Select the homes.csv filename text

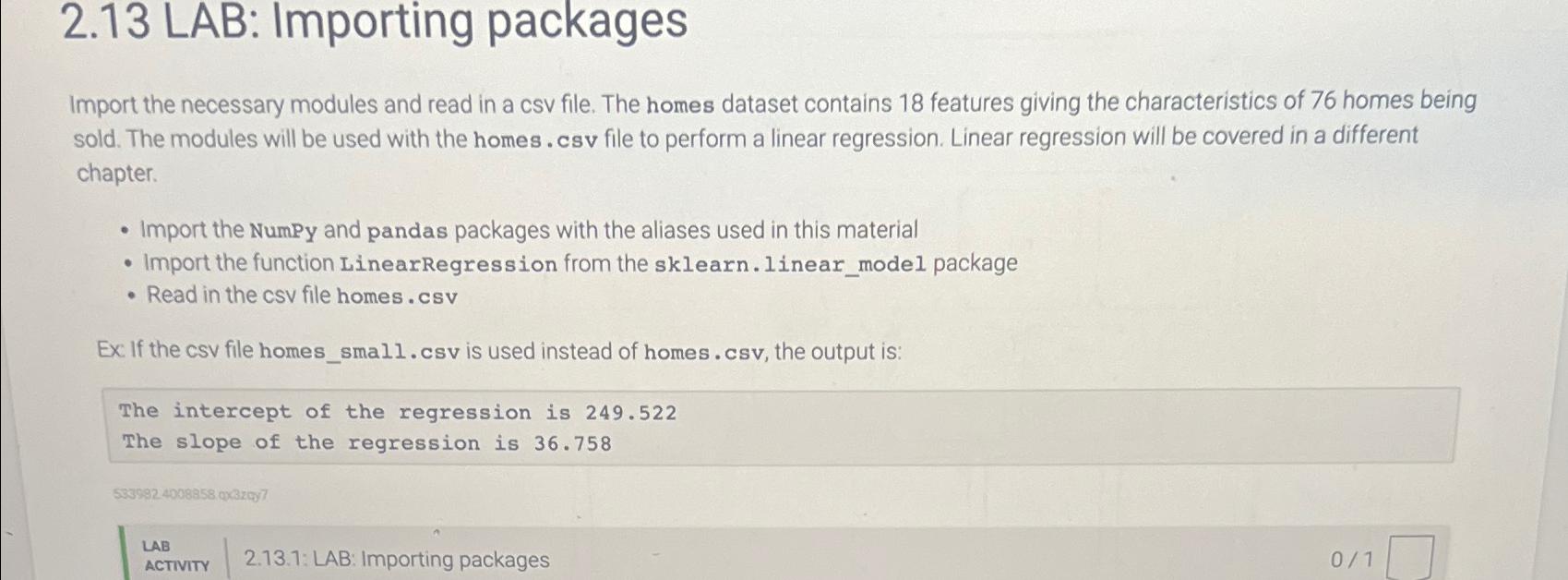397,297
